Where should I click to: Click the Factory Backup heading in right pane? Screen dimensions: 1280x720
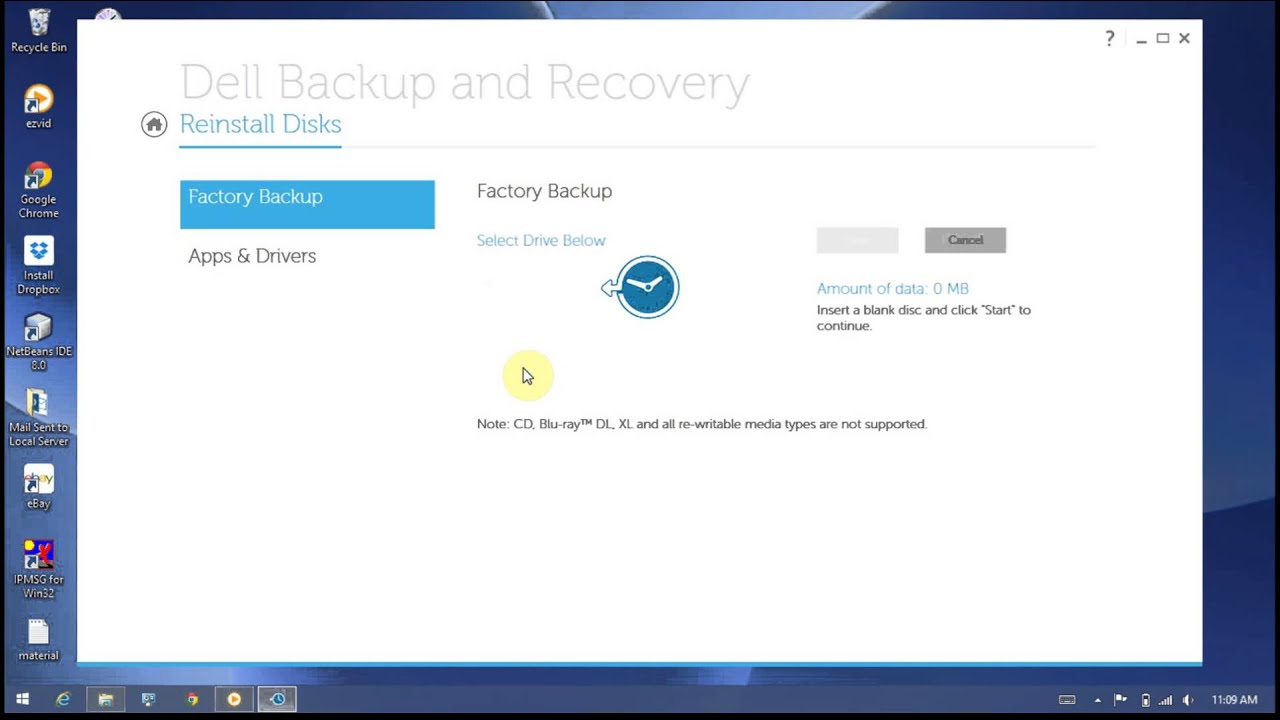tap(544, 191)
